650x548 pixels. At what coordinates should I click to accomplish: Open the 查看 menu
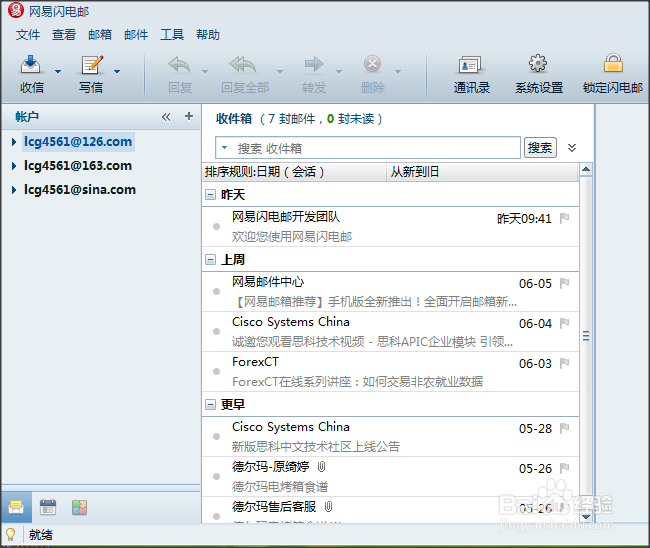pos(64,34)
